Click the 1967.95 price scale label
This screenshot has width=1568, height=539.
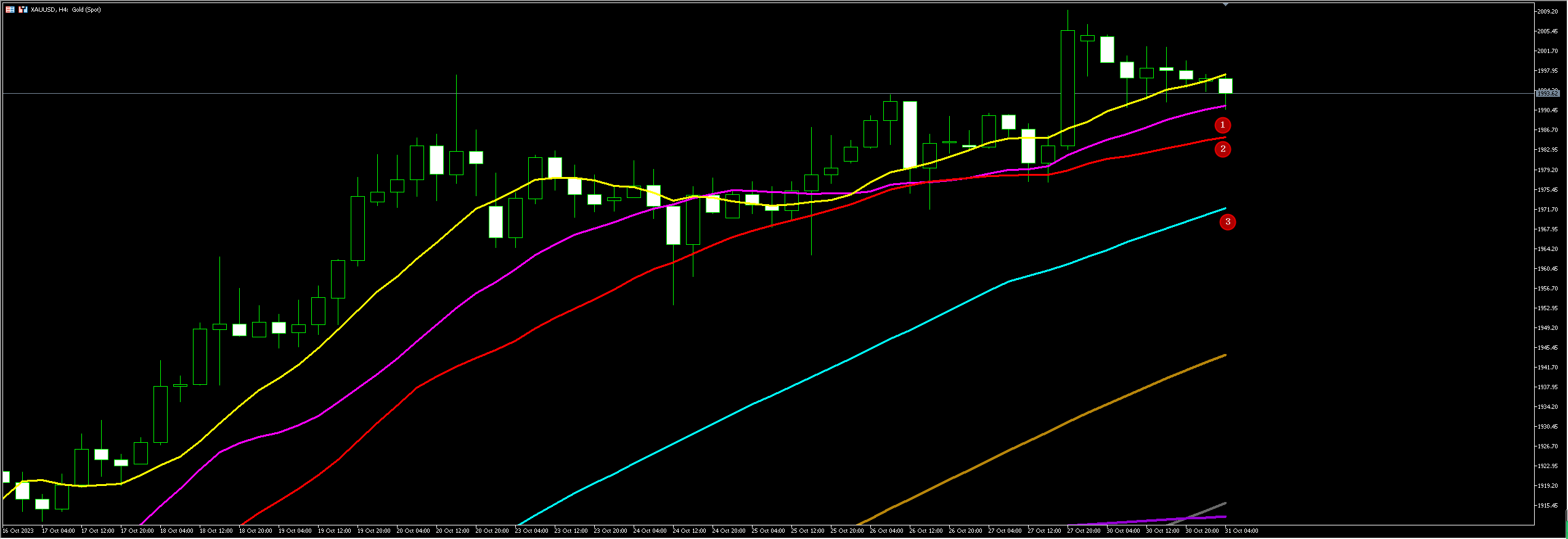click(1548, 229)
